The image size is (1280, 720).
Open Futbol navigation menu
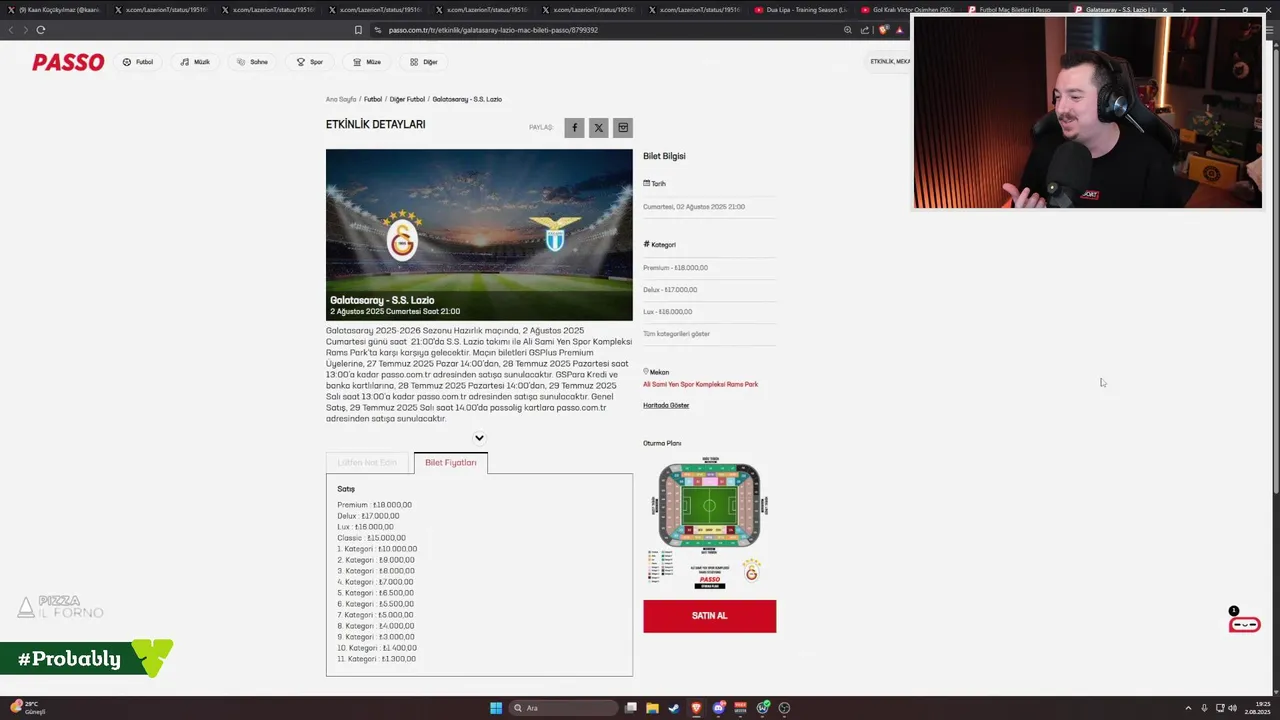point(138,62)
